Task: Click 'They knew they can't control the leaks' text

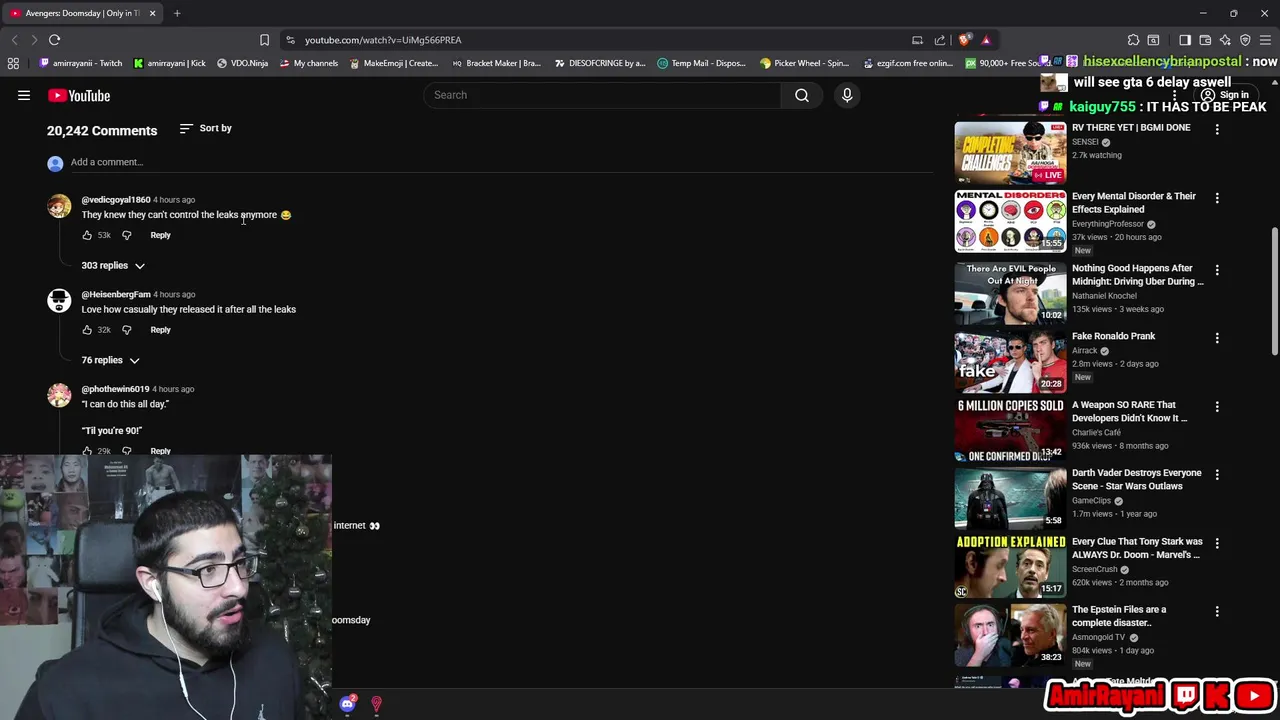Action: point(160,215)
